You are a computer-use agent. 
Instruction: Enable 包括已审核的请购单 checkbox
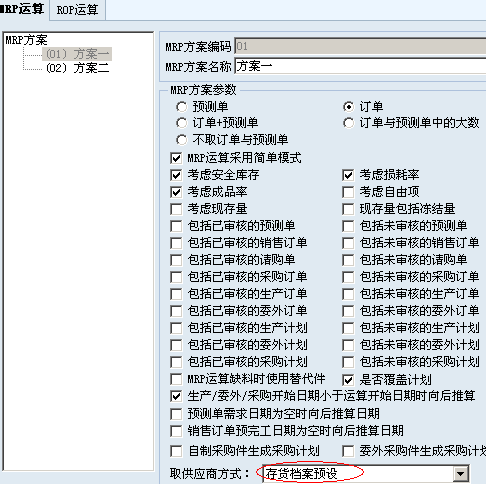176,260
